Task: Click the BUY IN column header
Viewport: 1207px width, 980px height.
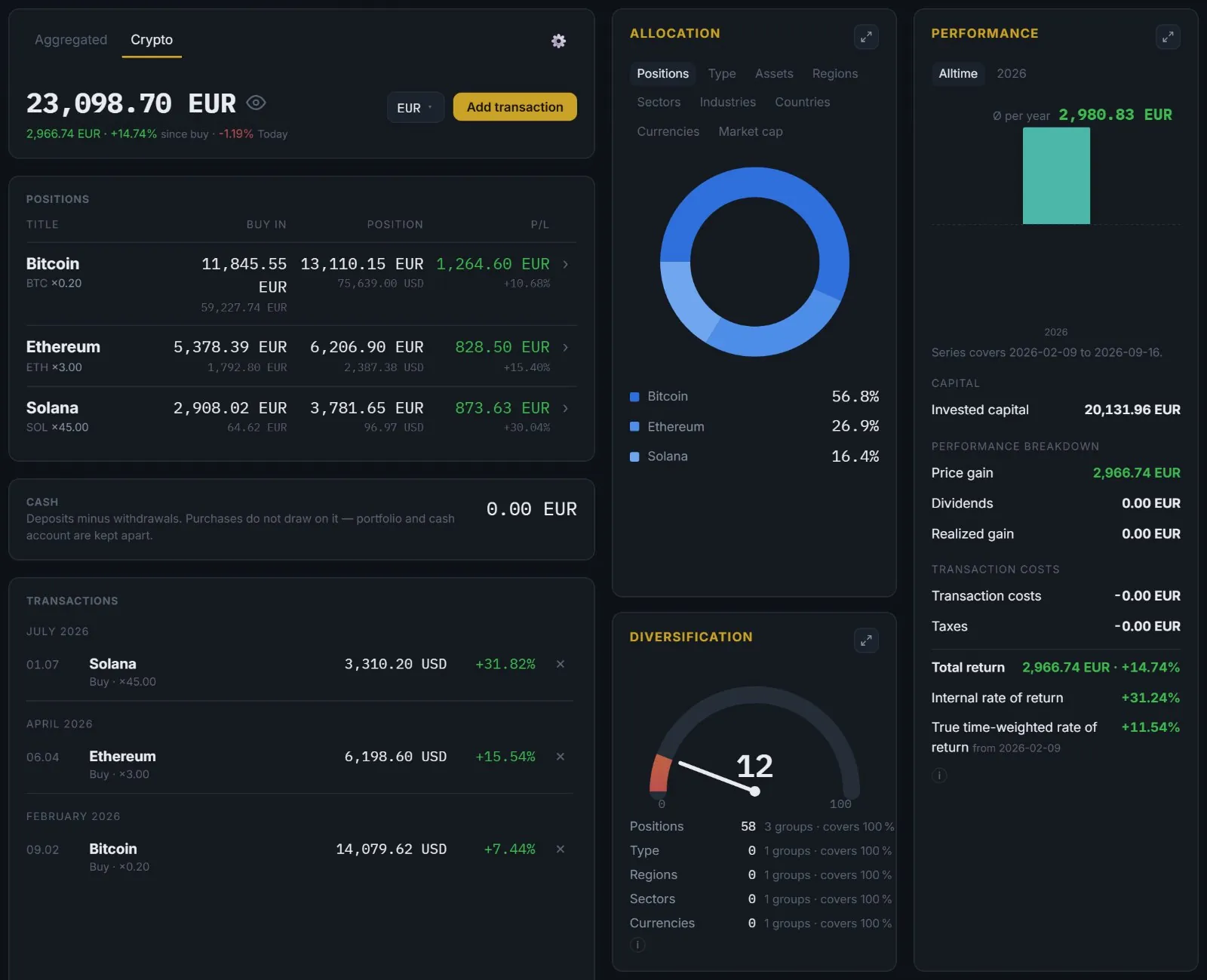Action: click(266, 225)
